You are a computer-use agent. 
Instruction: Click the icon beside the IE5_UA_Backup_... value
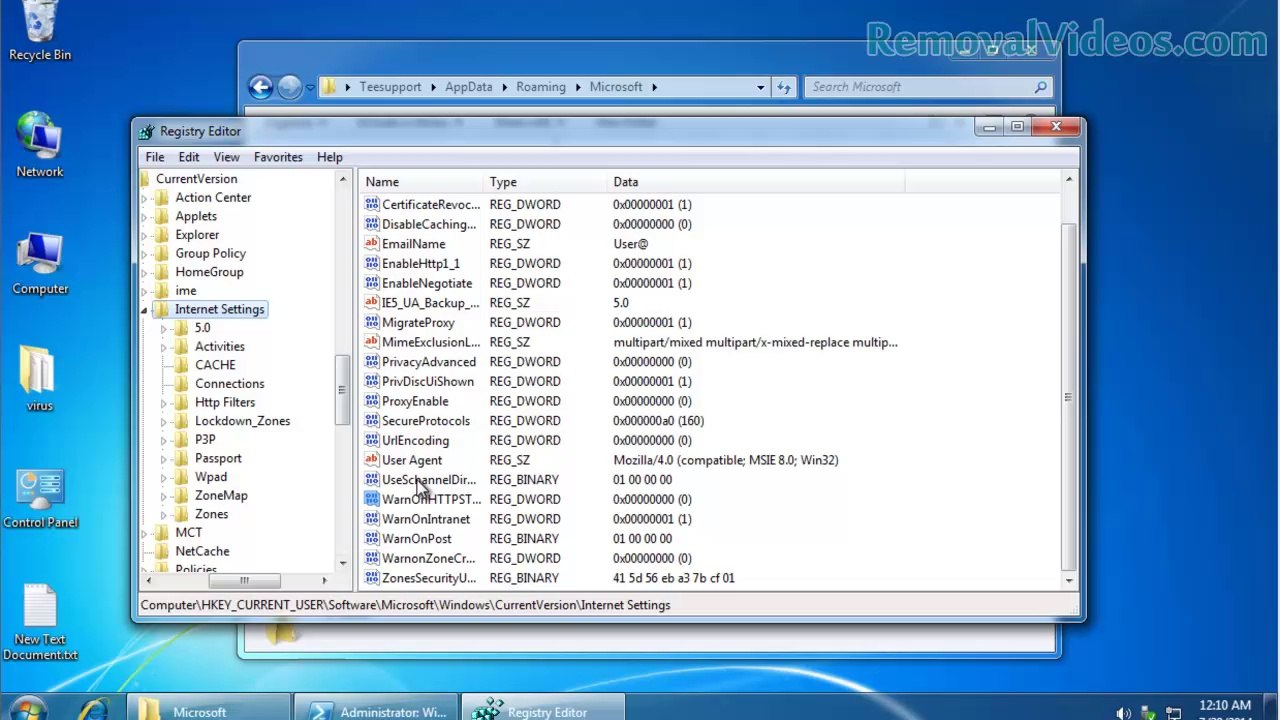pos(372,303)
